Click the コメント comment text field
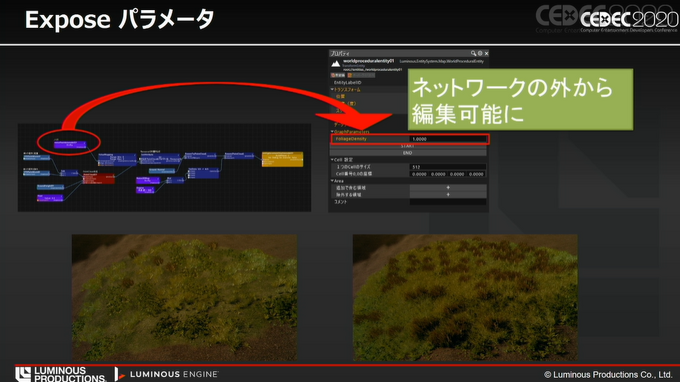This screenshot has height=382, width=680. (448, 202)
